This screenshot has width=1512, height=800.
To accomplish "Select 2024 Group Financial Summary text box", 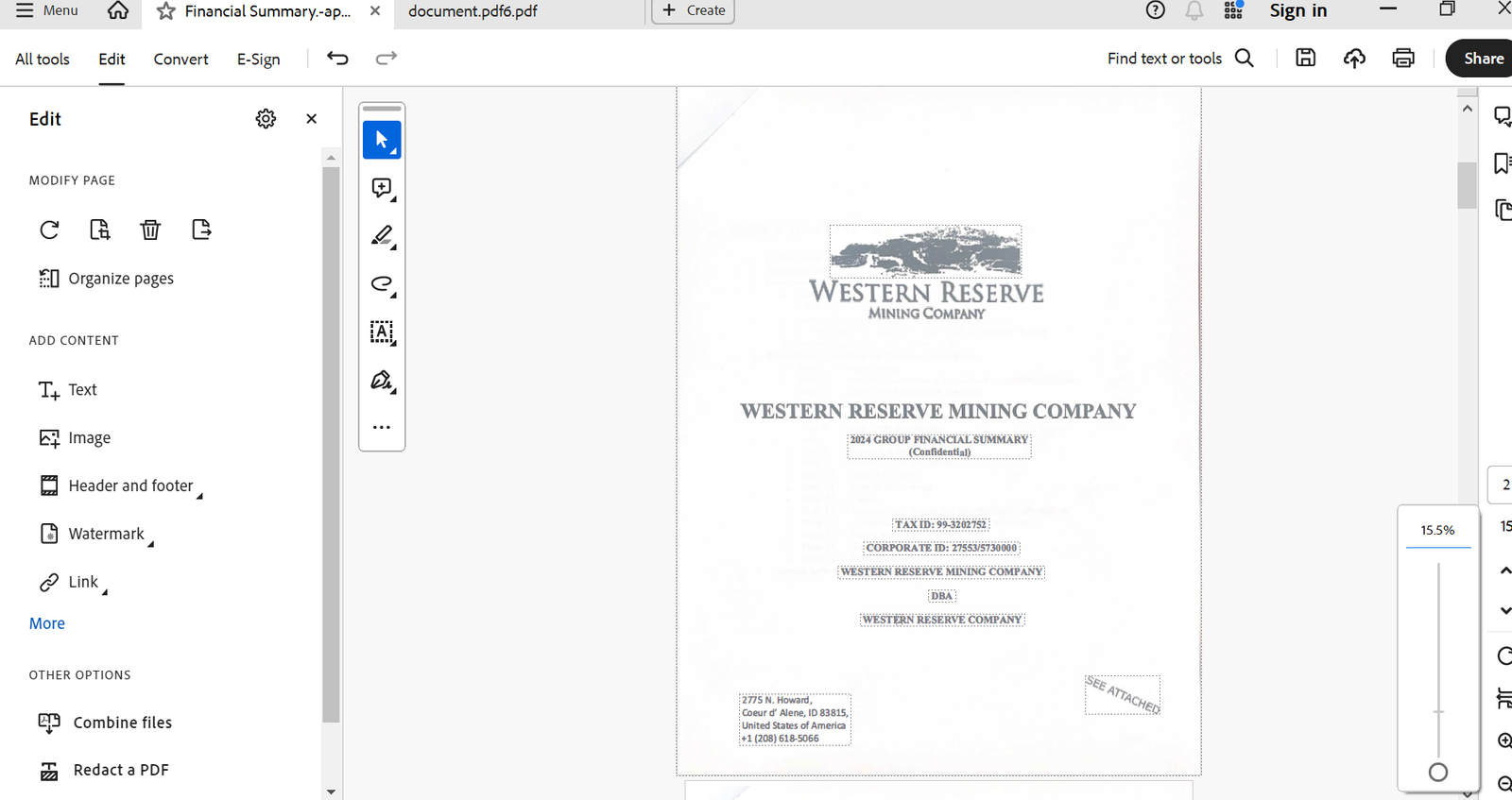I will pyautogui.click(x=939, y=446).
